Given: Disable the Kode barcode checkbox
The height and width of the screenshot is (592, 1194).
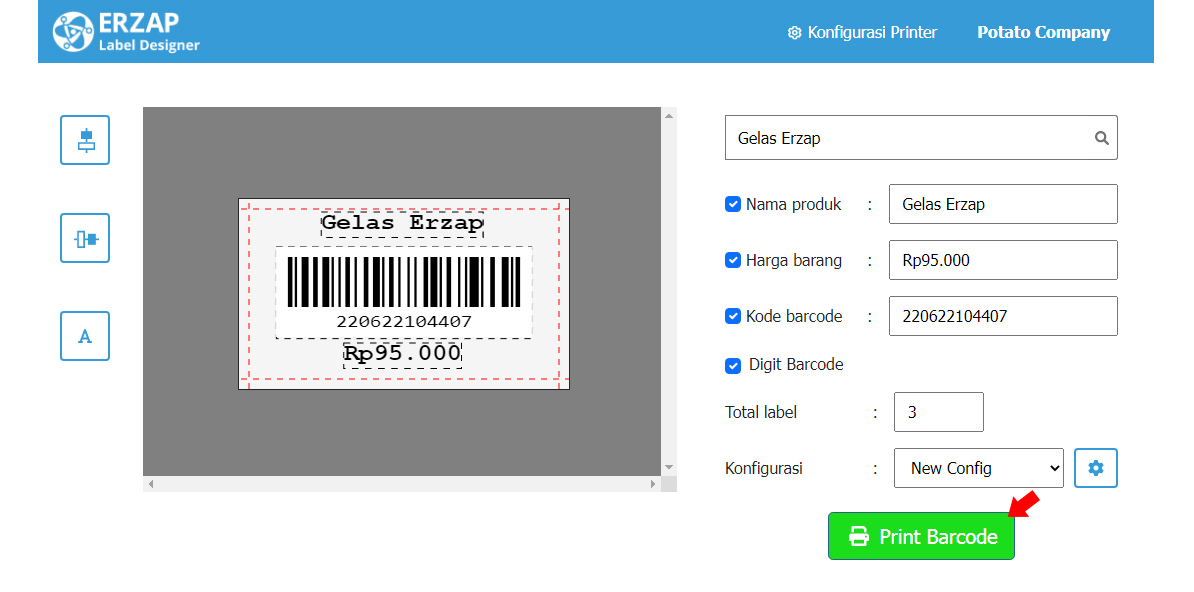Looking at the screenshot, I should 733,316.
